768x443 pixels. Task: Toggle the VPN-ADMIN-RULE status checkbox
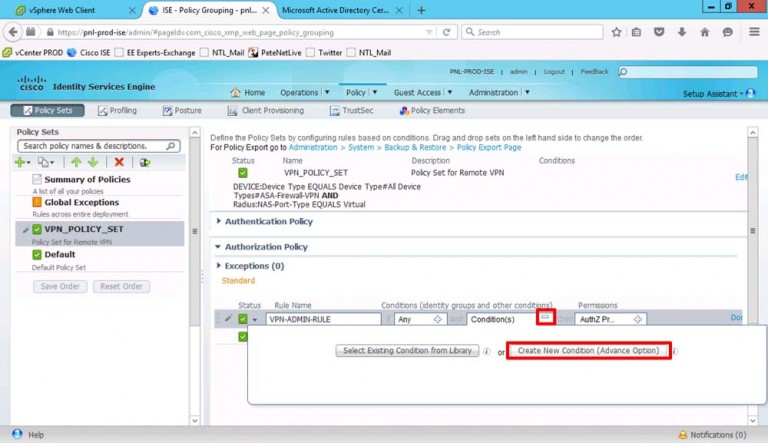(x=242, y=319)
